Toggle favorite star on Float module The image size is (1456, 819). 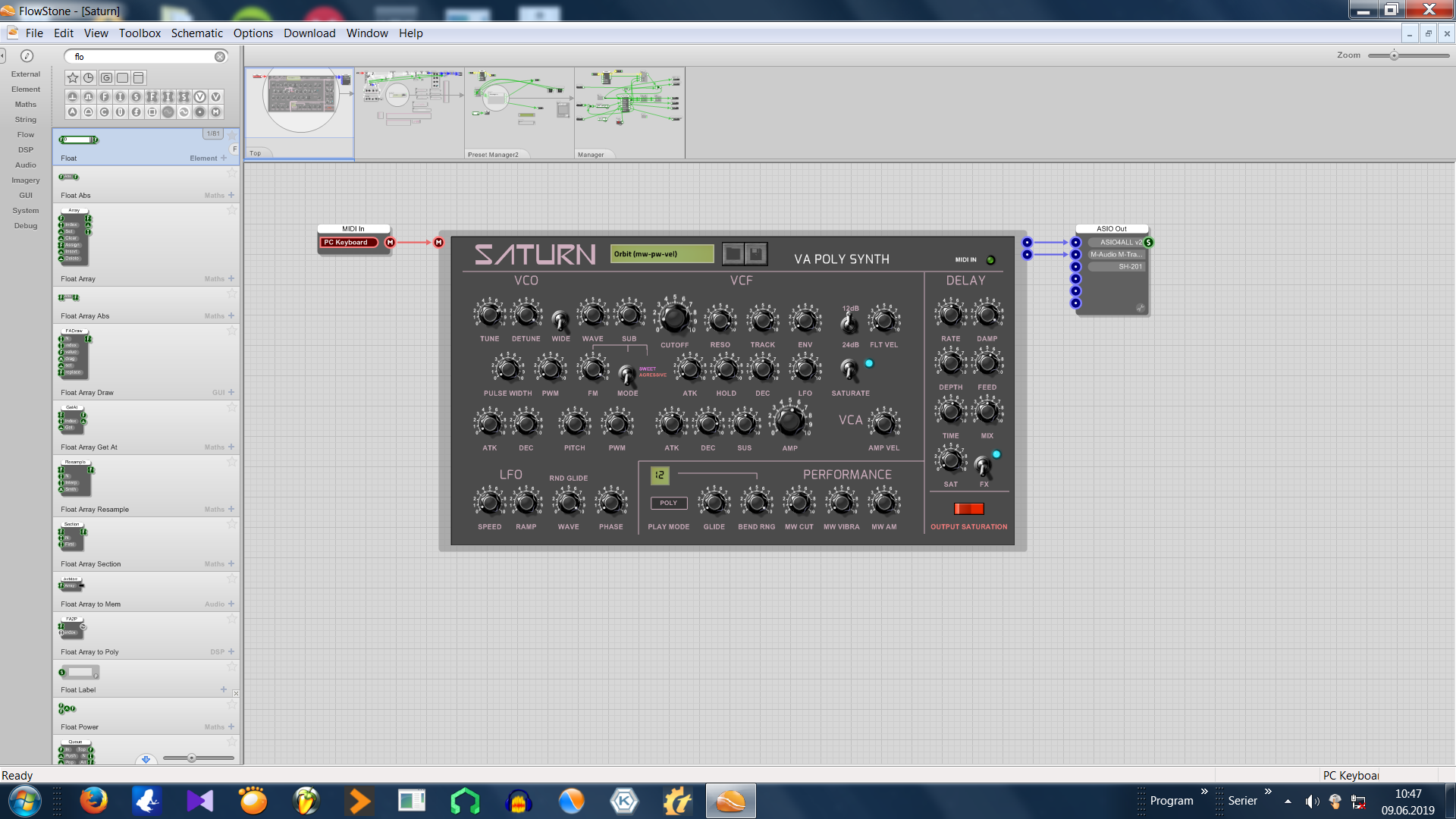click(232, 135)
